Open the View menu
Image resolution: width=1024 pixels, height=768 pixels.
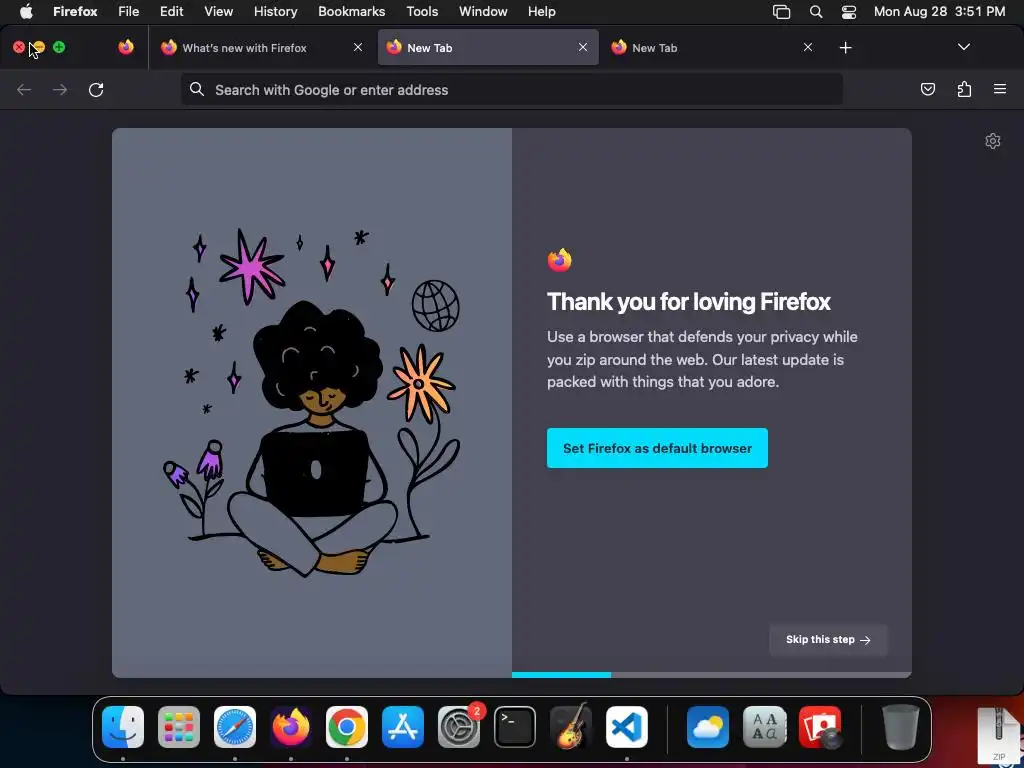coord(218,11)
